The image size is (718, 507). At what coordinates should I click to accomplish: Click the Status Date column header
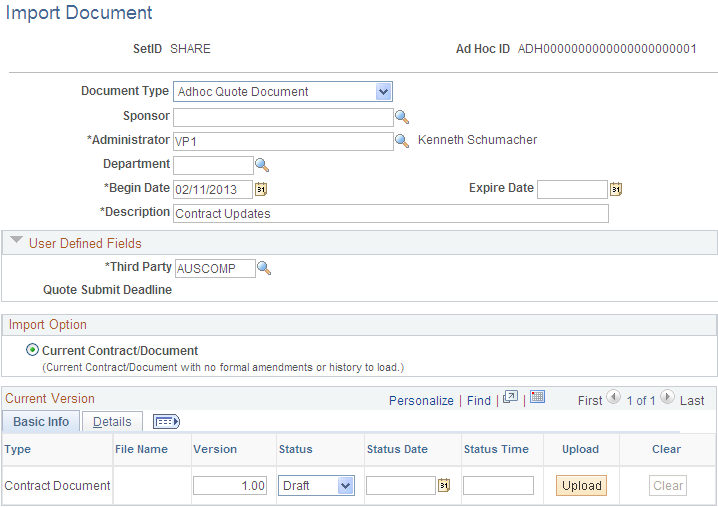pos(397,449)
